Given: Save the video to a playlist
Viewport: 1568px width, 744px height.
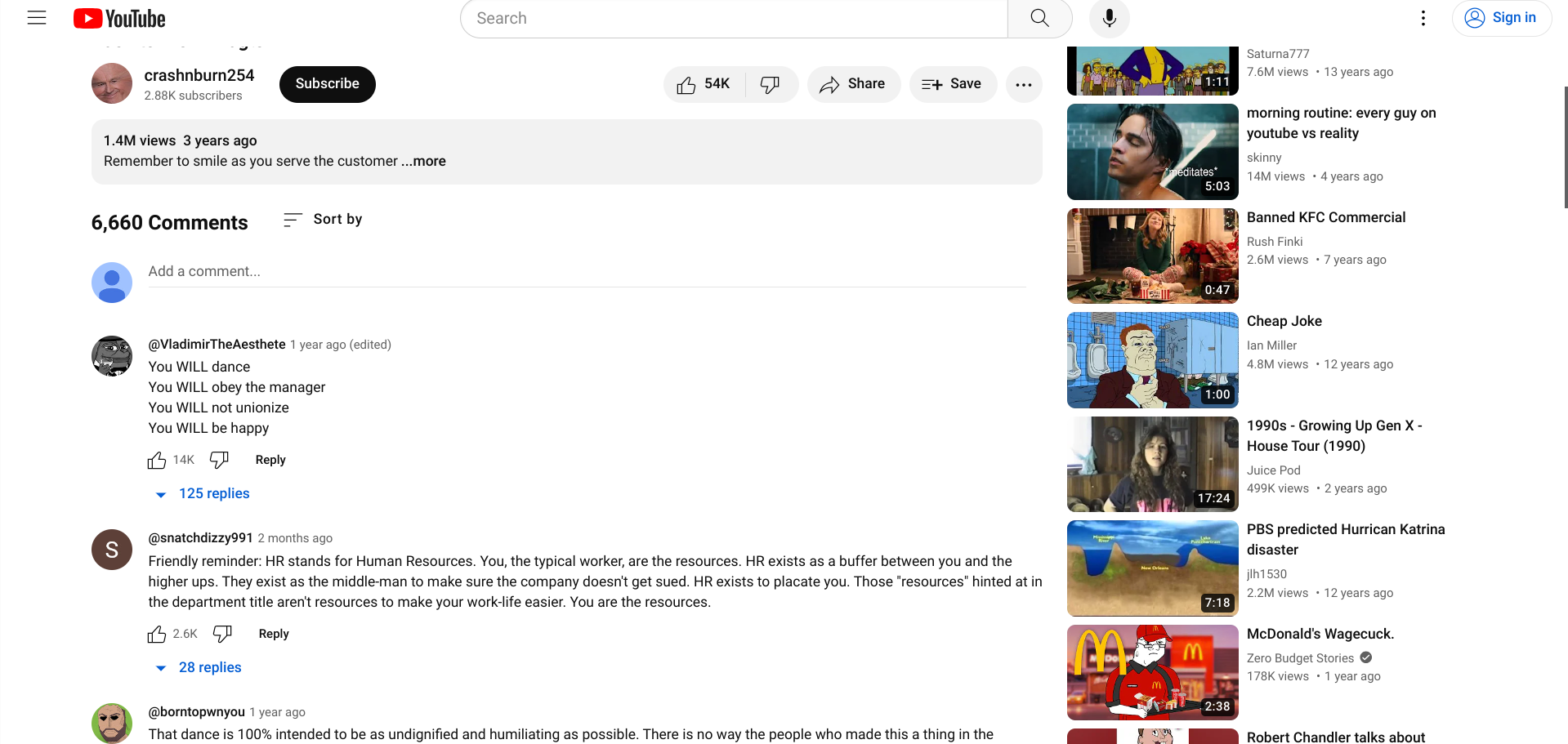Looking at the screenshot, I should click(x=952, y=84).
